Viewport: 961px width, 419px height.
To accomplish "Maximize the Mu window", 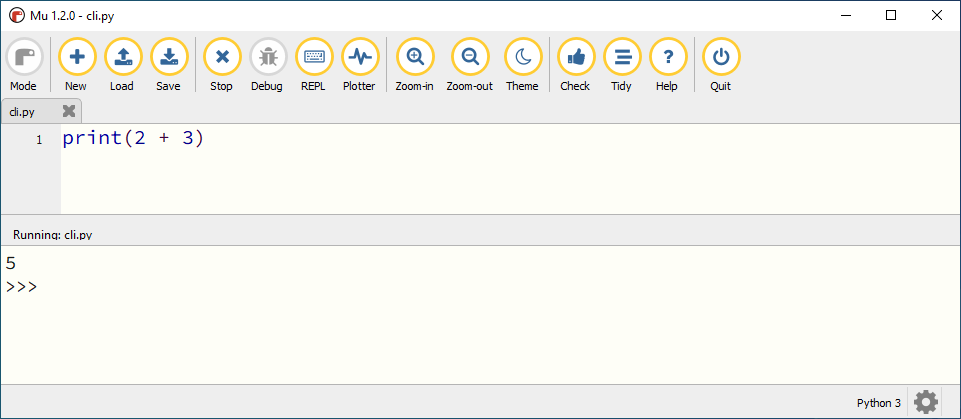I will (891, 15).
